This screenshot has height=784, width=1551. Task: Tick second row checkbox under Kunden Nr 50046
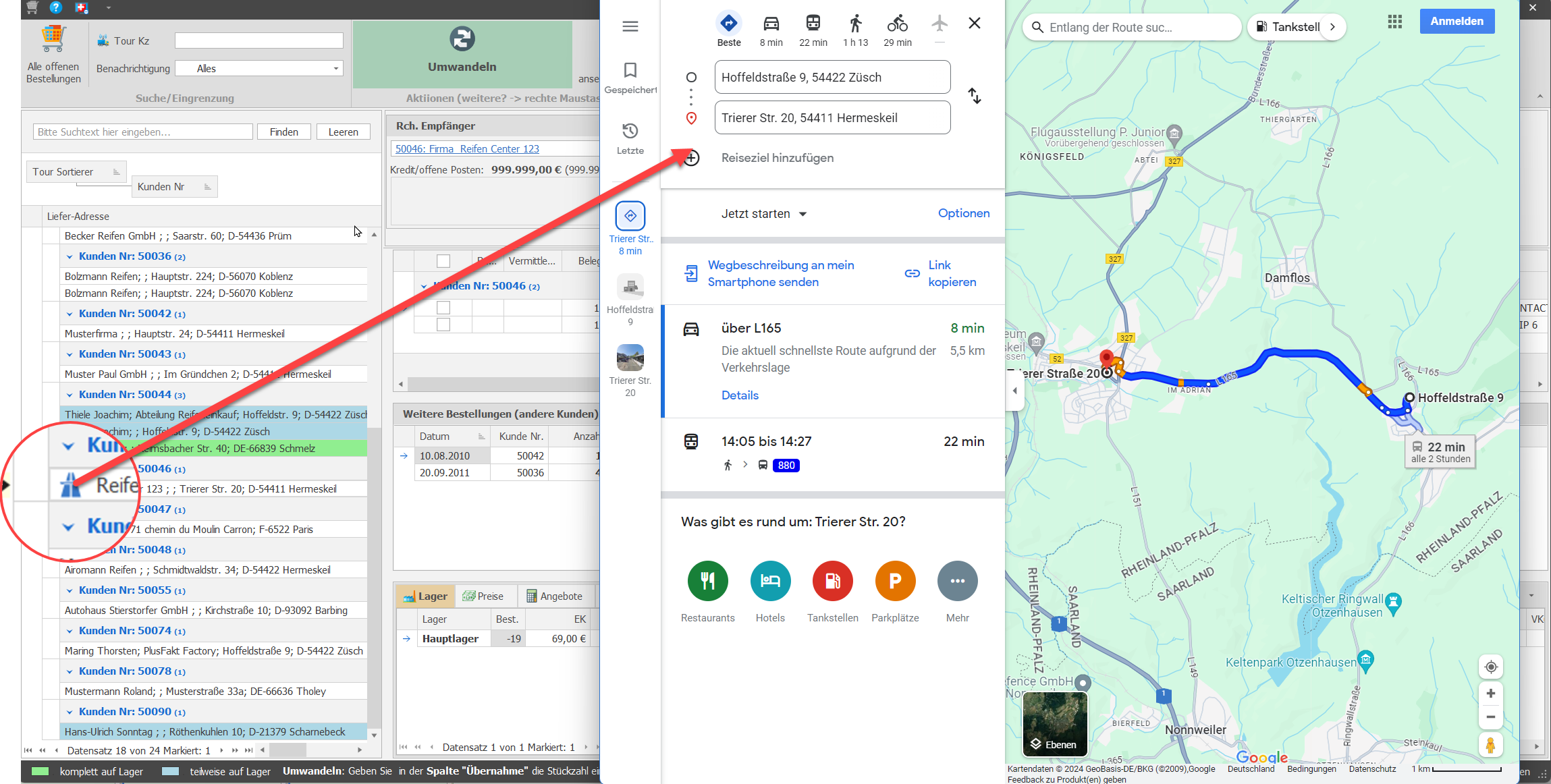443,325
